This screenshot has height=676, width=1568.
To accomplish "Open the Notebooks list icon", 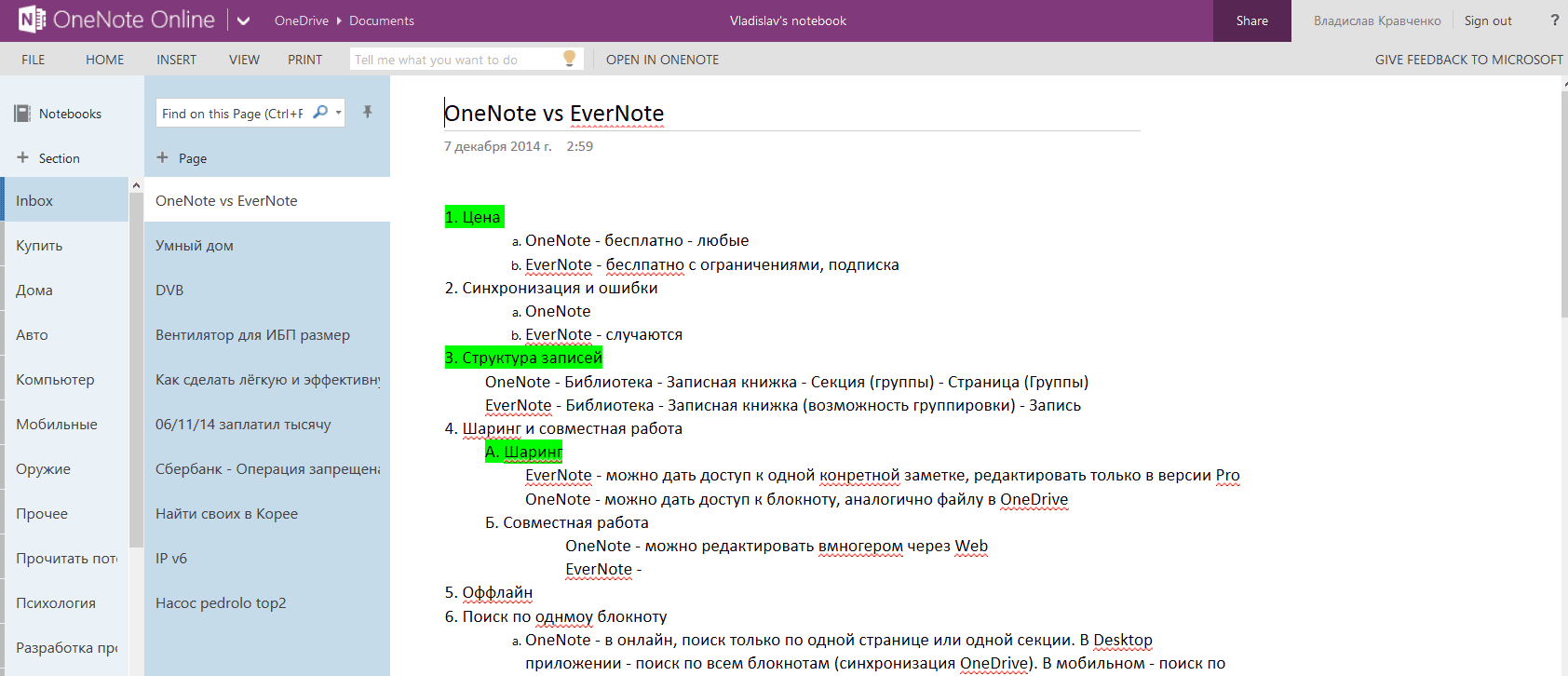I will pos(22,114).
